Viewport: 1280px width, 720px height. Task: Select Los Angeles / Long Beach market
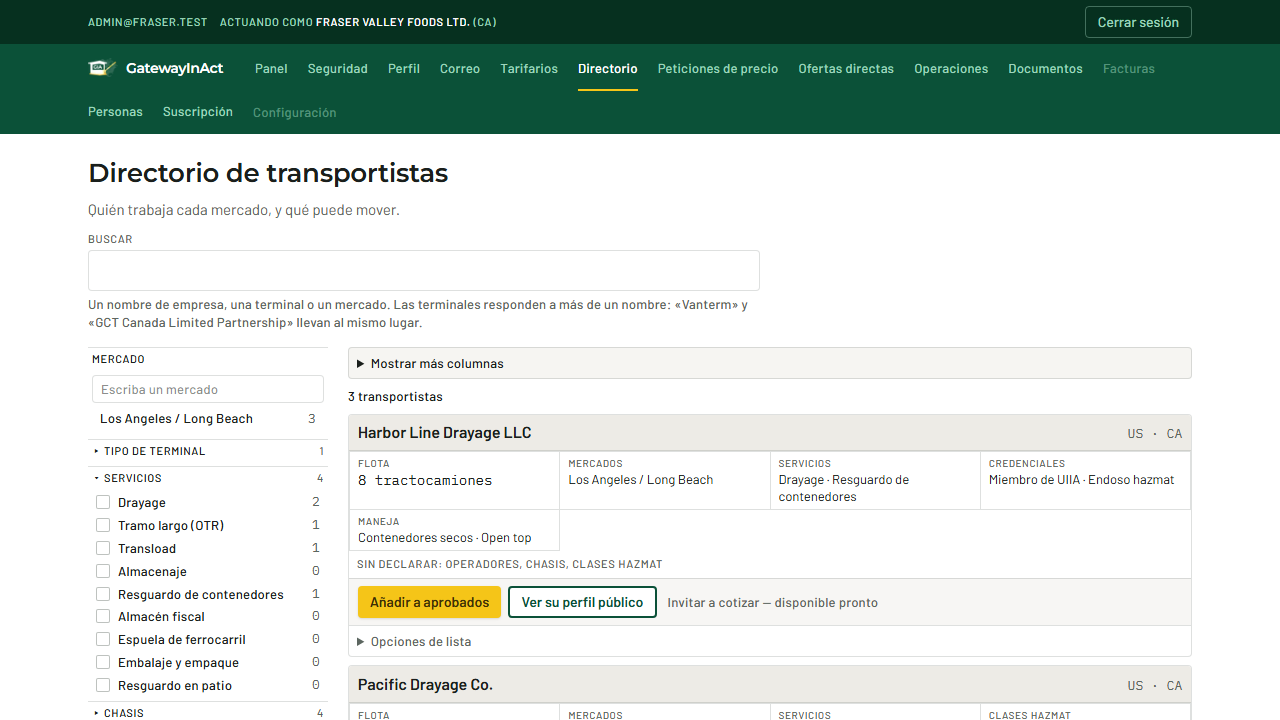tap(208, 419)
